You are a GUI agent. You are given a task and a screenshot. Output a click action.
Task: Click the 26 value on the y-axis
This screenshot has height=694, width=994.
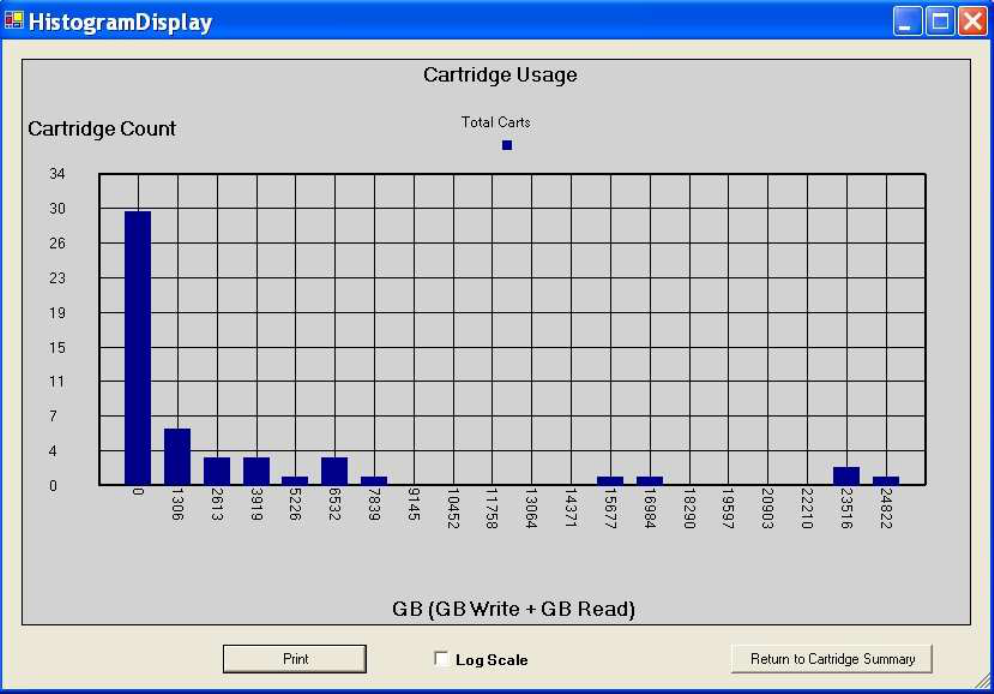coord(57,243)
